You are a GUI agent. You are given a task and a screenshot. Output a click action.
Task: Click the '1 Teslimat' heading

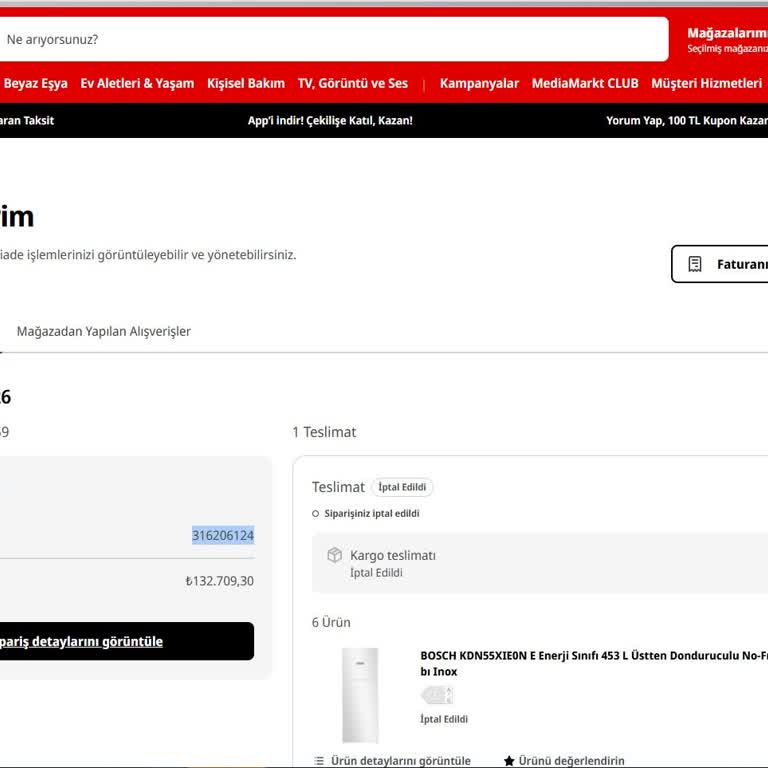tap(324, 432)
